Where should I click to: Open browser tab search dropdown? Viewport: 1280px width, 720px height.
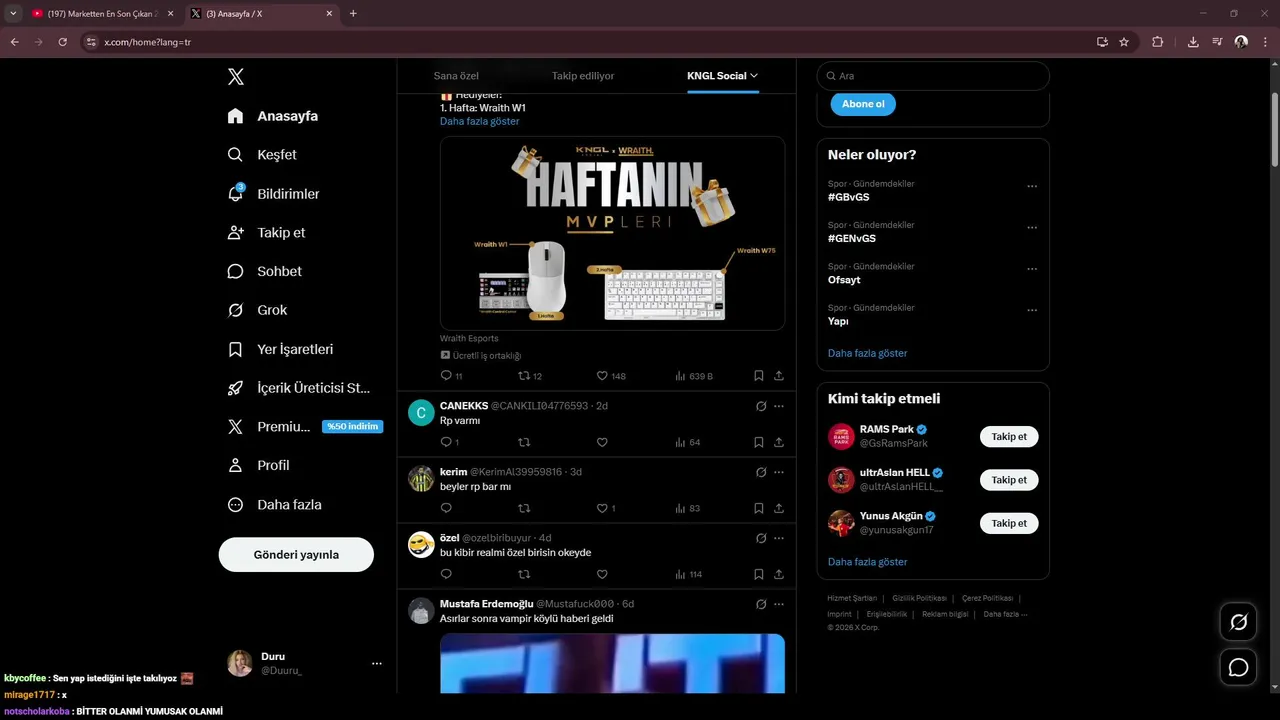(13, 13)
